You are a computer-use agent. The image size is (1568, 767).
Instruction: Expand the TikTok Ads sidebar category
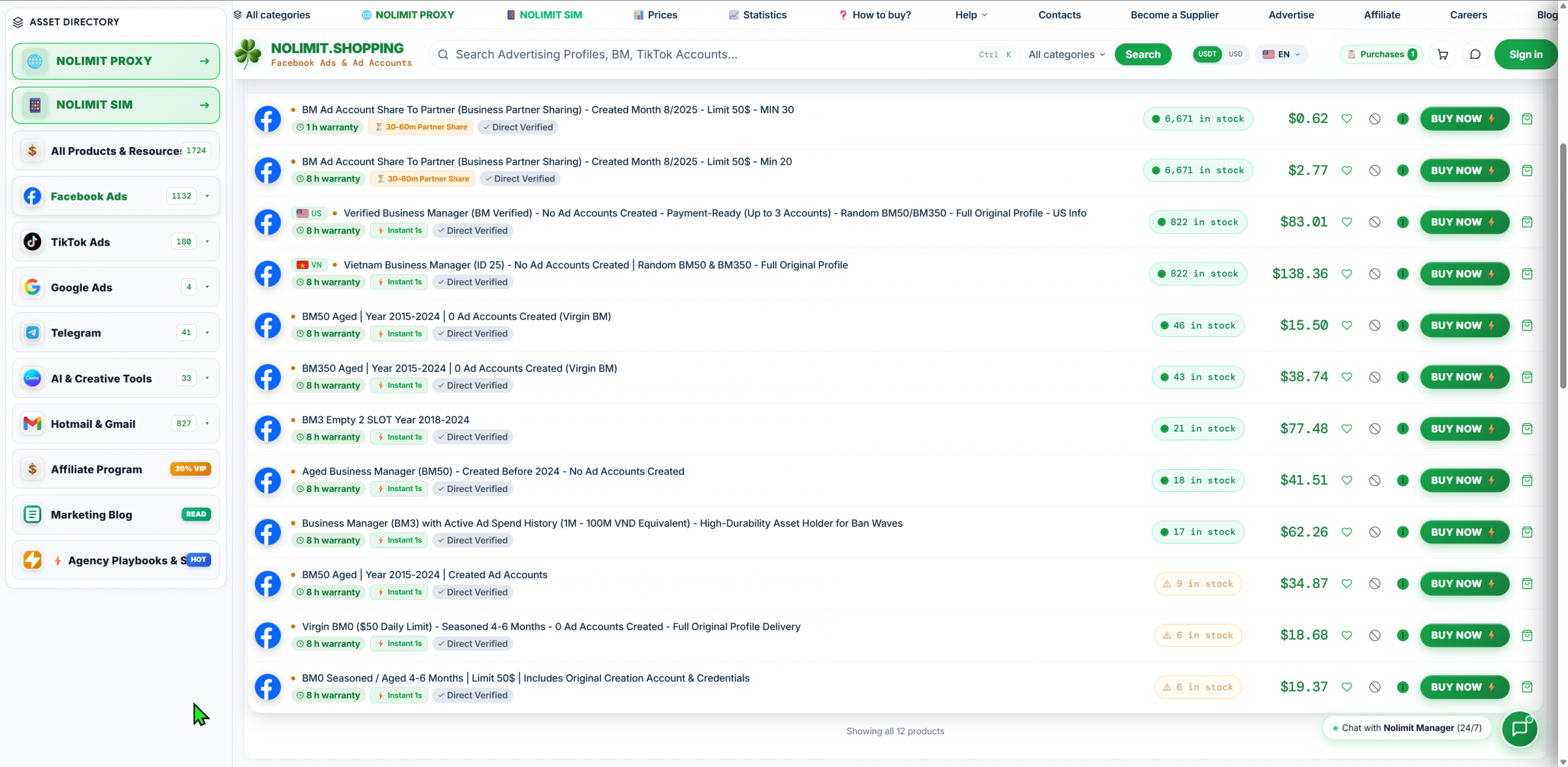click(x=207, y=242)
